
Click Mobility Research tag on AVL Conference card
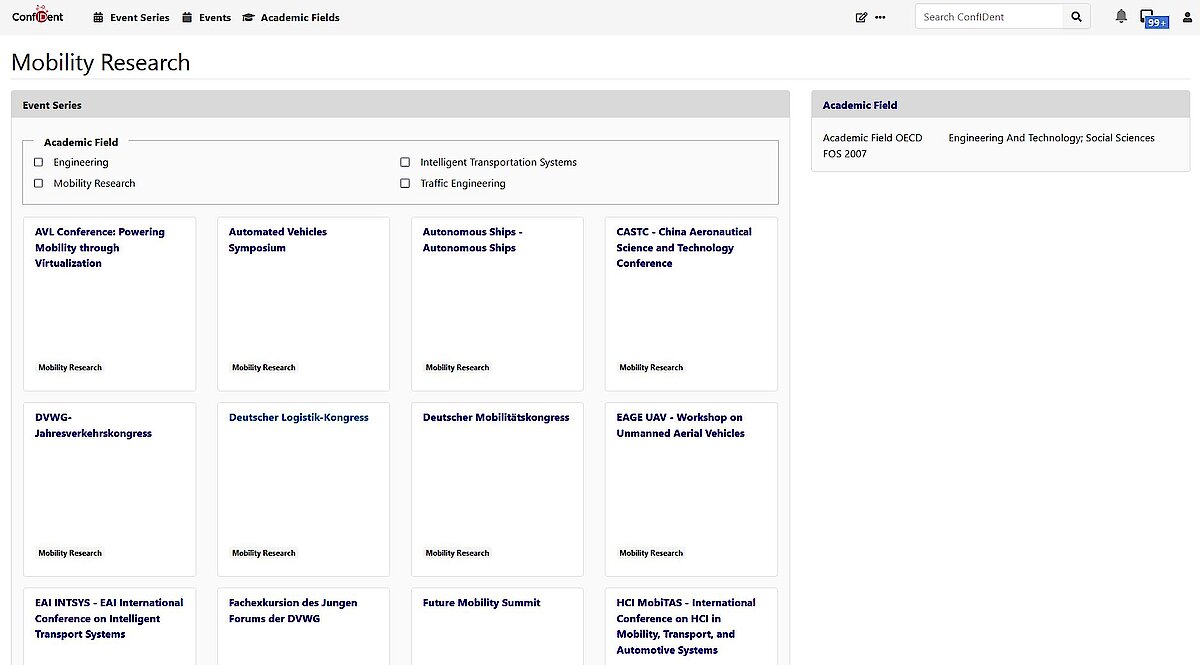(70, 367)
